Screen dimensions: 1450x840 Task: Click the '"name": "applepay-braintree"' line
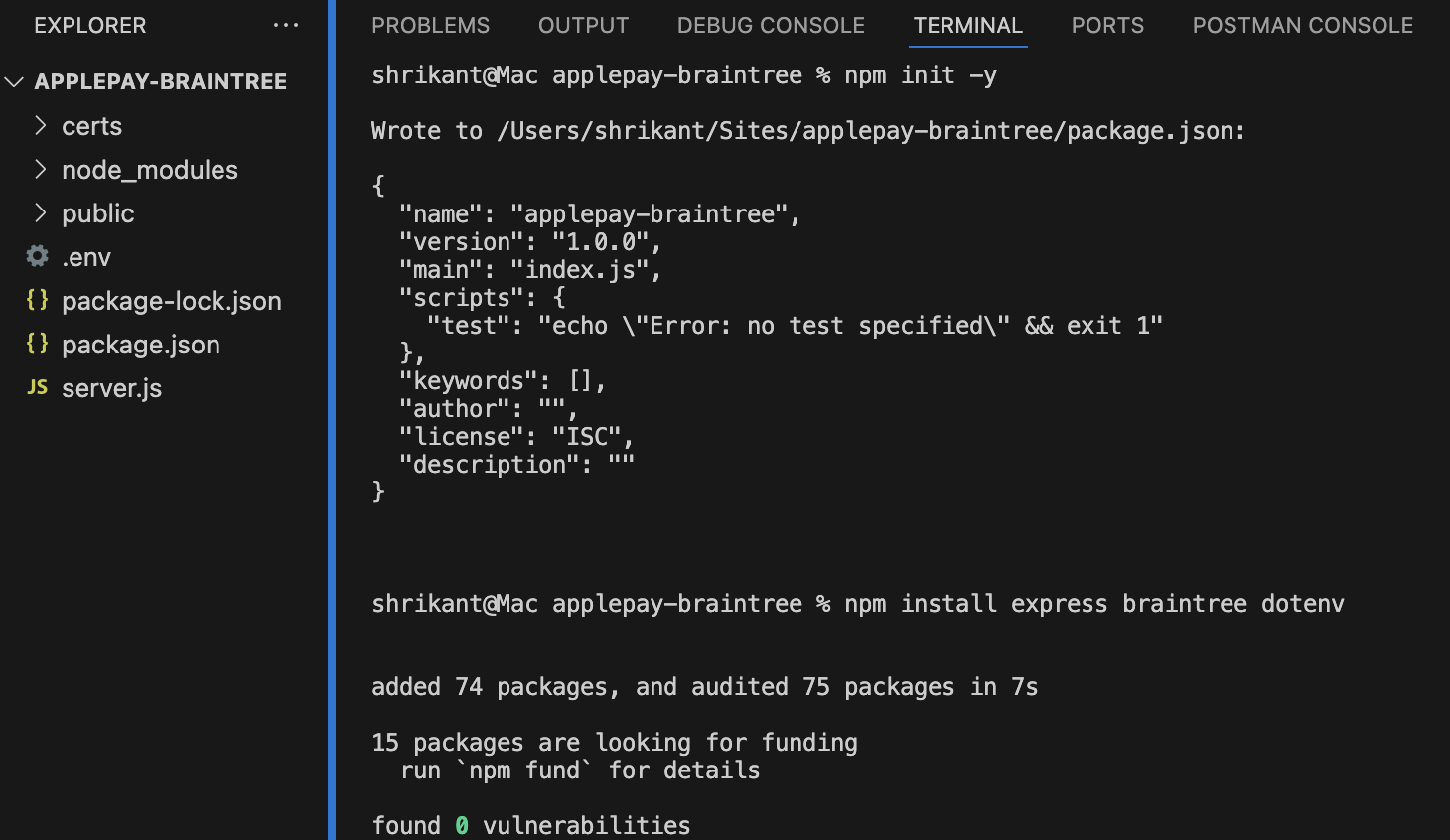[x=600, y=214]
